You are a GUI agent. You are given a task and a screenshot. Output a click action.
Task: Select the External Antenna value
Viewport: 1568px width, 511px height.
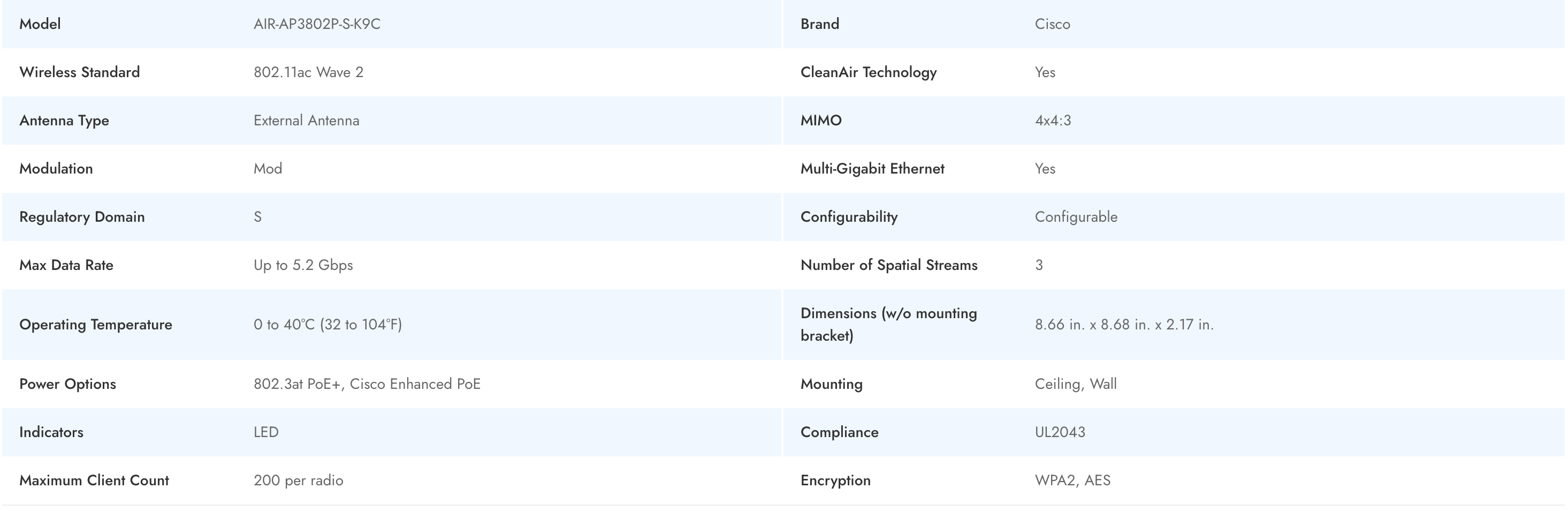click(306, 120)
